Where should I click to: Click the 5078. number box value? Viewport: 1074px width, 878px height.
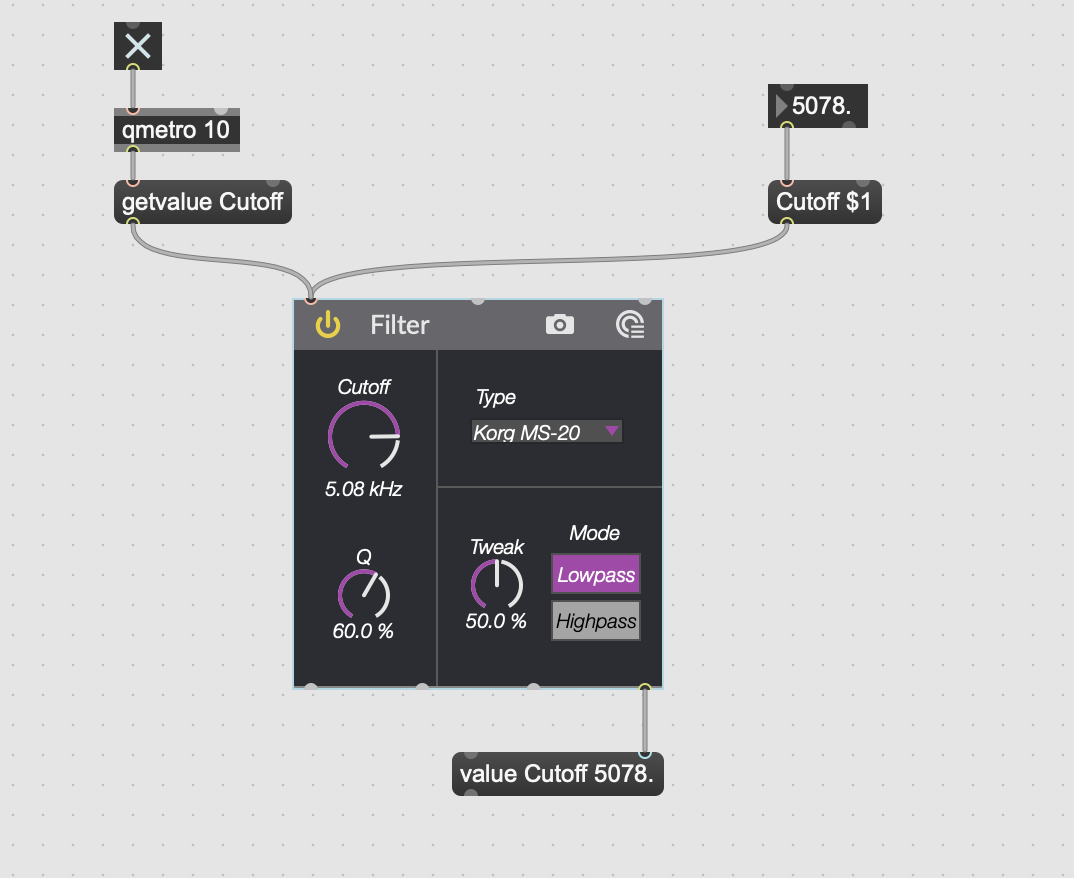point(821,106)
